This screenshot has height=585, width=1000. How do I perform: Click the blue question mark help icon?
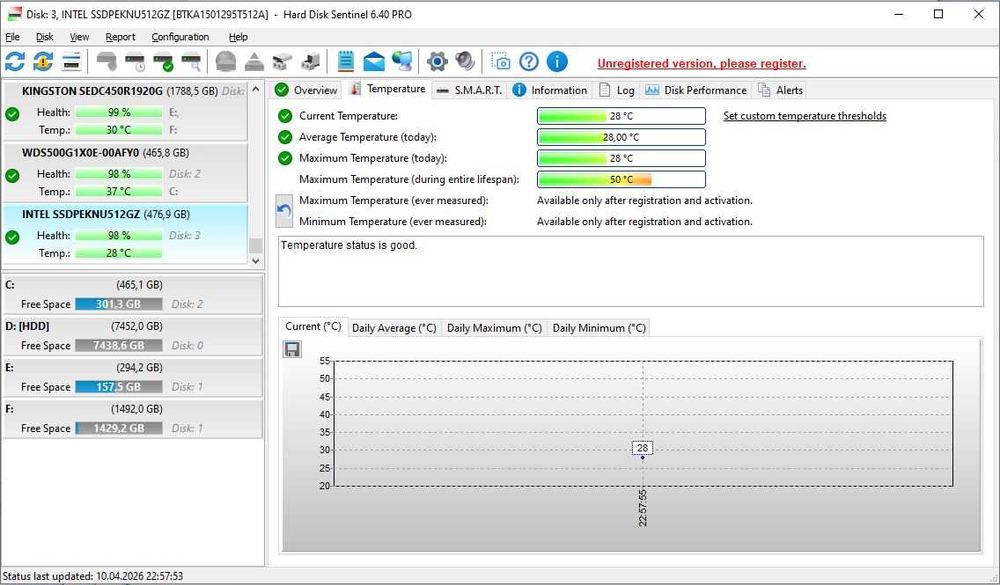[x=529, y=62]
